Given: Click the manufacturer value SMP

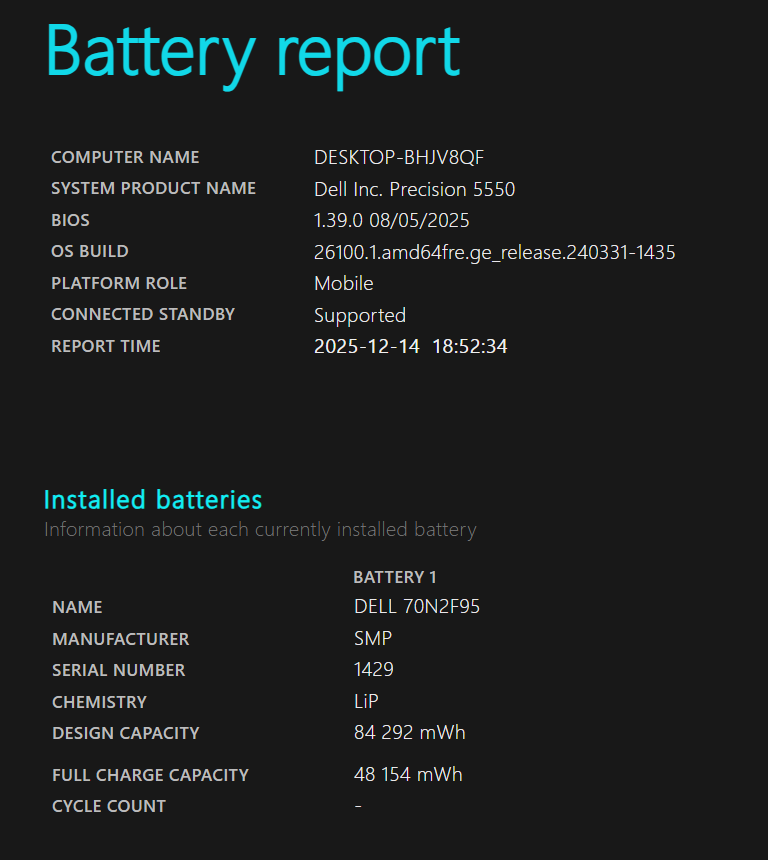Looking at the screenshot, I should [x=372, y=638].
